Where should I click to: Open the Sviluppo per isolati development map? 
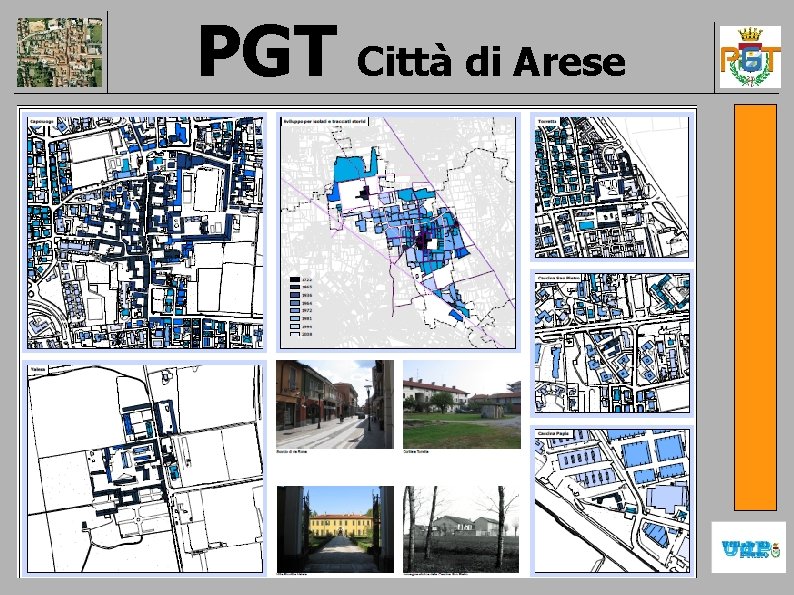[x=398, y=233]
